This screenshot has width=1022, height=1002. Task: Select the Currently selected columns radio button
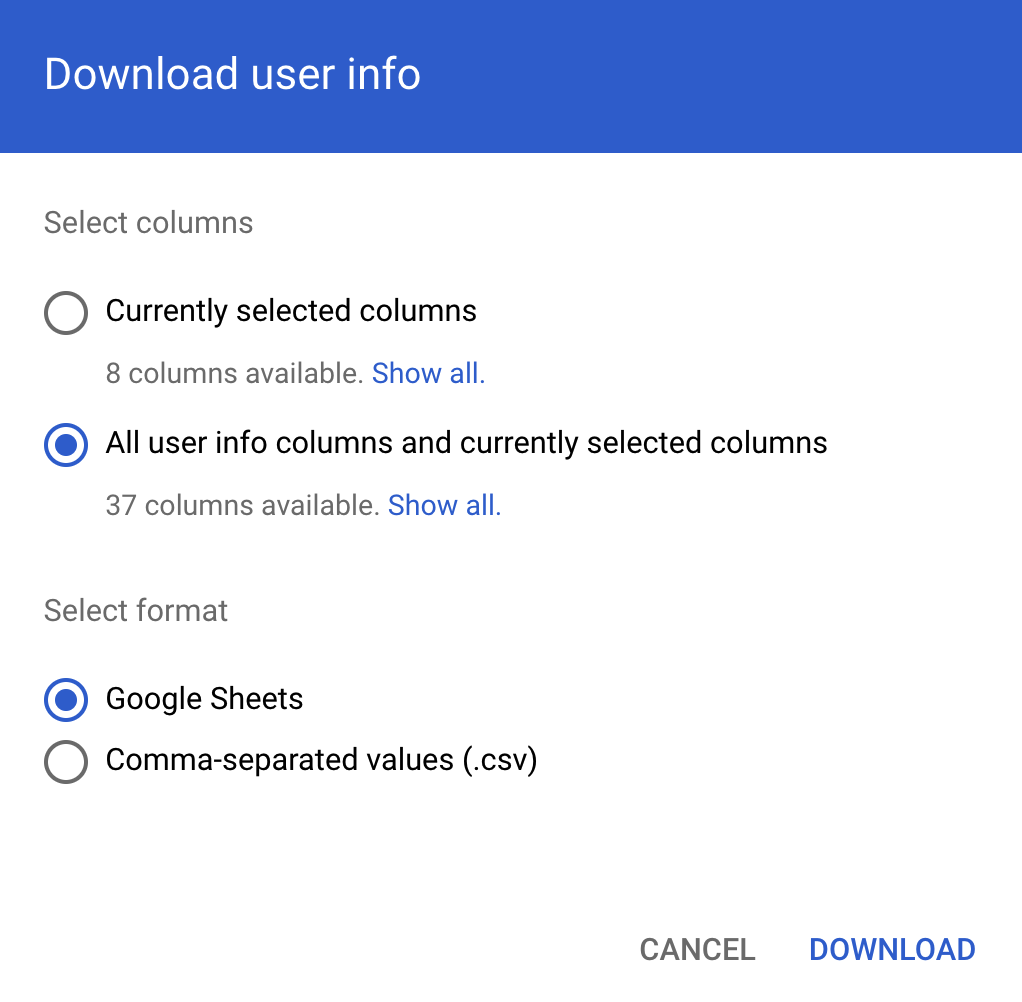pyautogui.click(x=65, y=312)
